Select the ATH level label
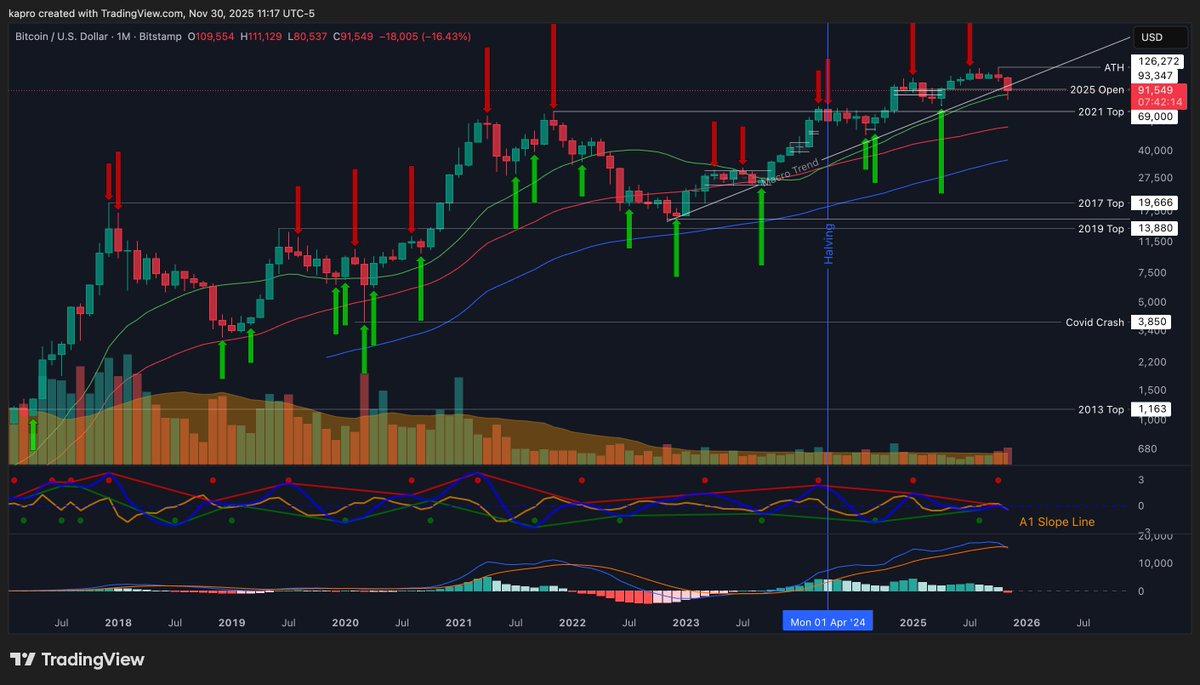 click(x=1114, y=68)
